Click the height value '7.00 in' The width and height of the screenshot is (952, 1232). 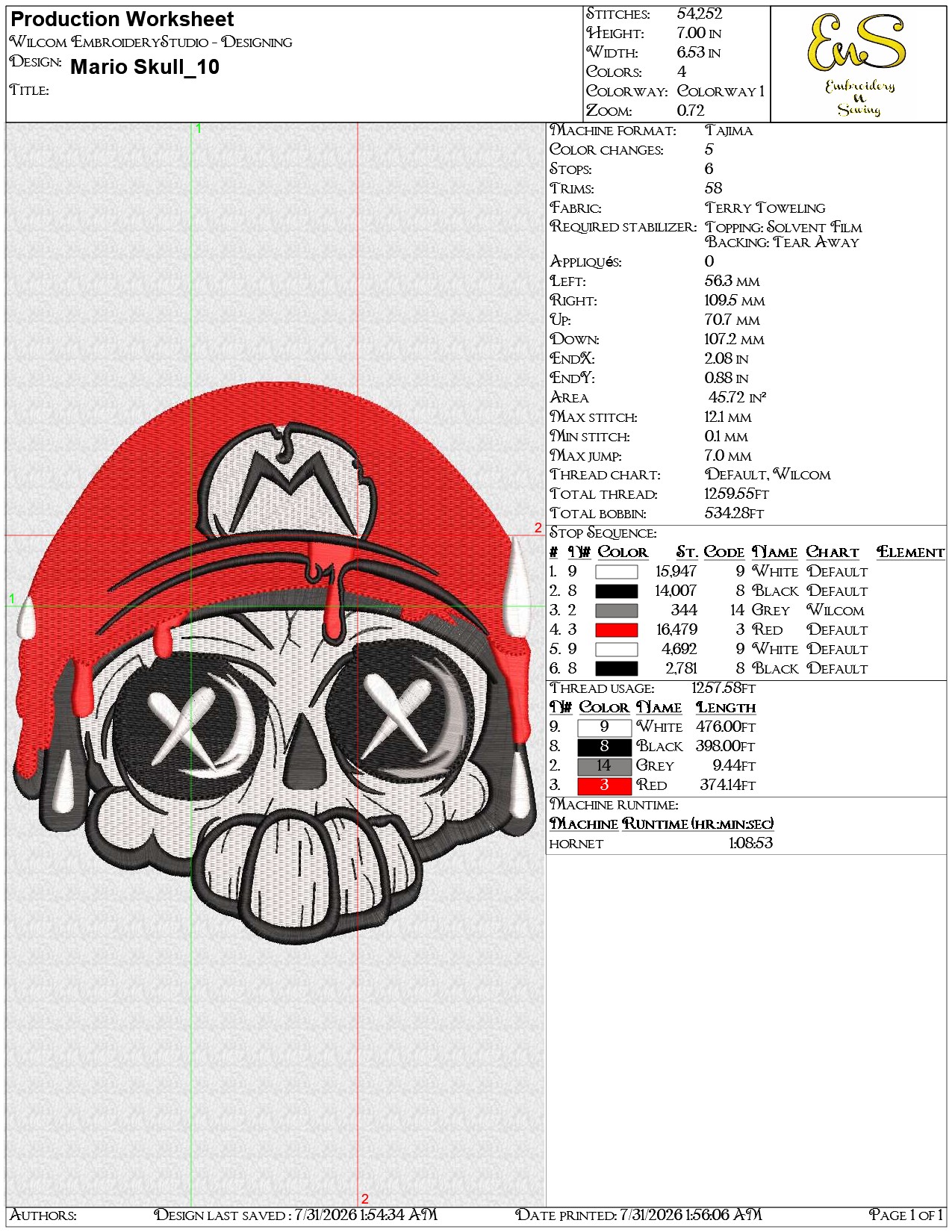click(x=699, y=33)
